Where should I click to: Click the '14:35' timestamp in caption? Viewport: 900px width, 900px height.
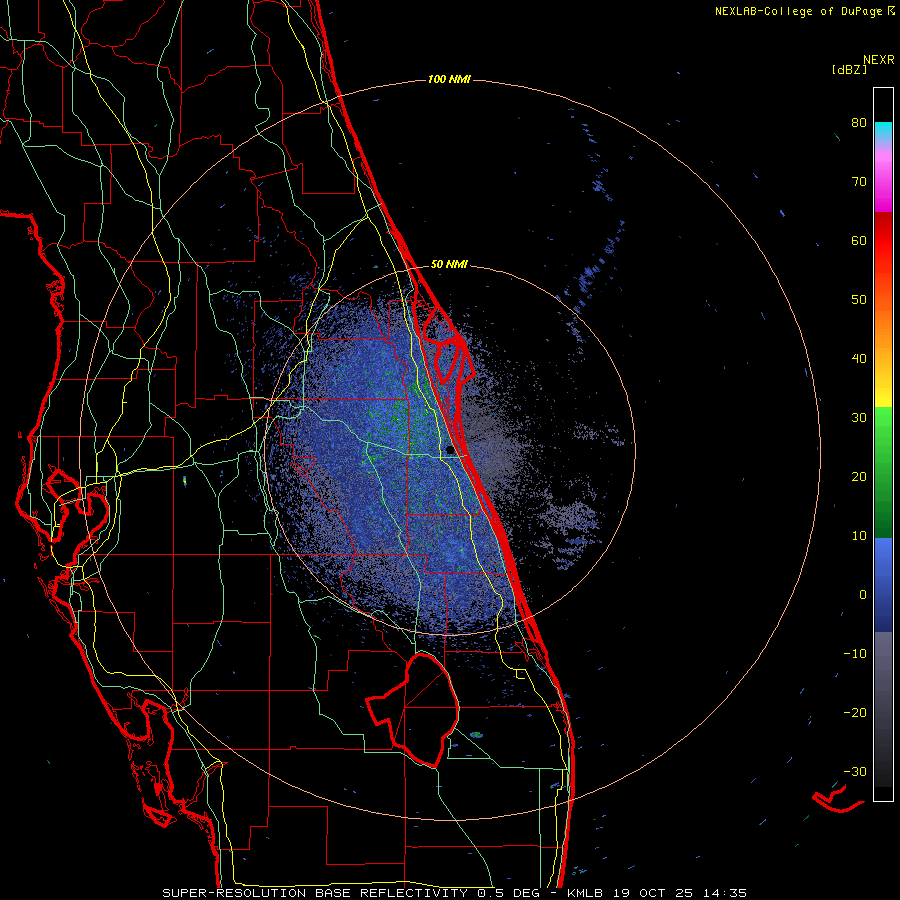[x=727, y=893]
